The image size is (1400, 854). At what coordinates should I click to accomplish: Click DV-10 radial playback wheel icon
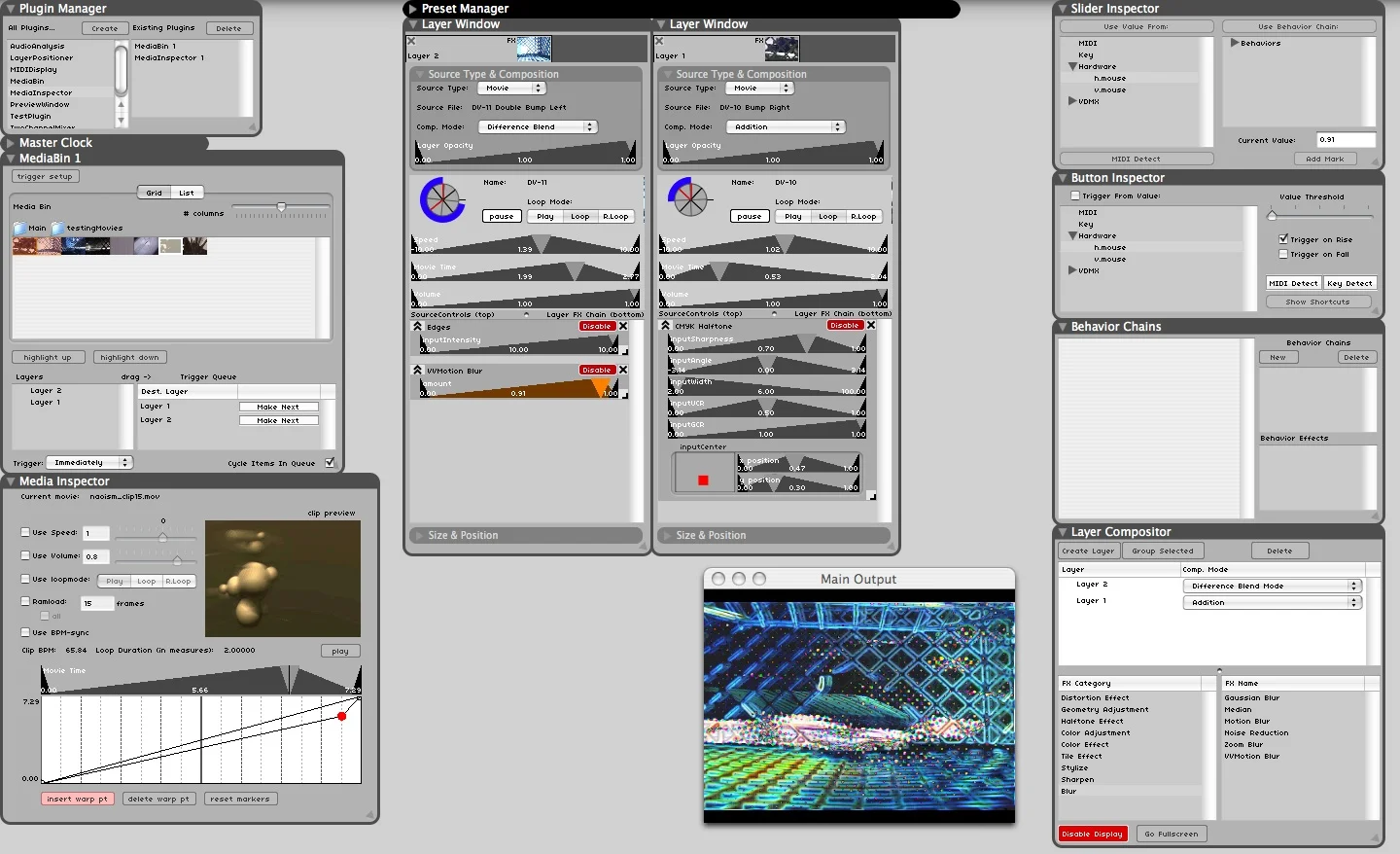coord(690,198)
